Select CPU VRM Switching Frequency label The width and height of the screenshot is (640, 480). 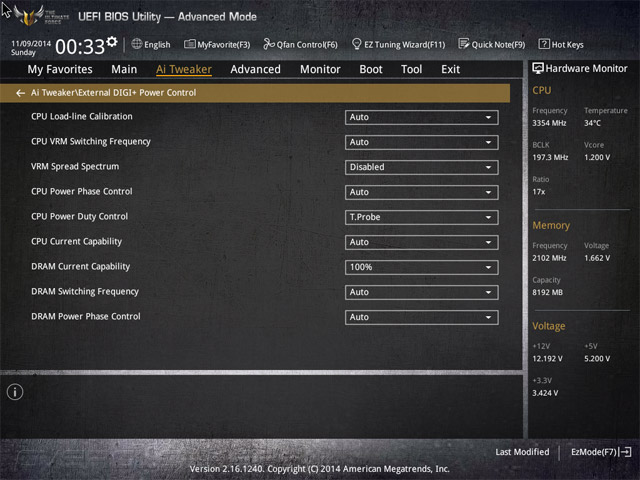91,142
